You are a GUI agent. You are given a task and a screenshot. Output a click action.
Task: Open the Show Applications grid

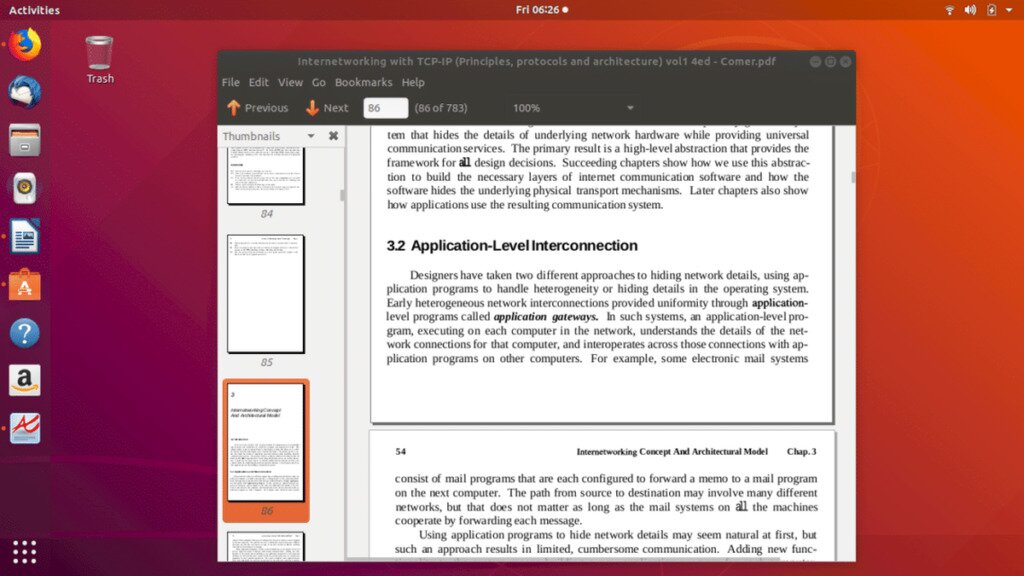click(24, 552)
